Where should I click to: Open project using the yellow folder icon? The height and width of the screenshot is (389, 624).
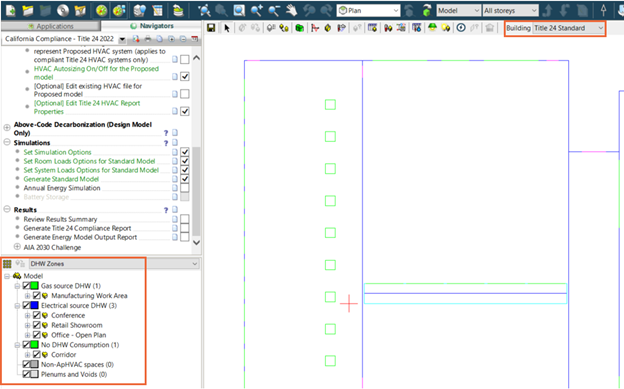pos(28,10)
